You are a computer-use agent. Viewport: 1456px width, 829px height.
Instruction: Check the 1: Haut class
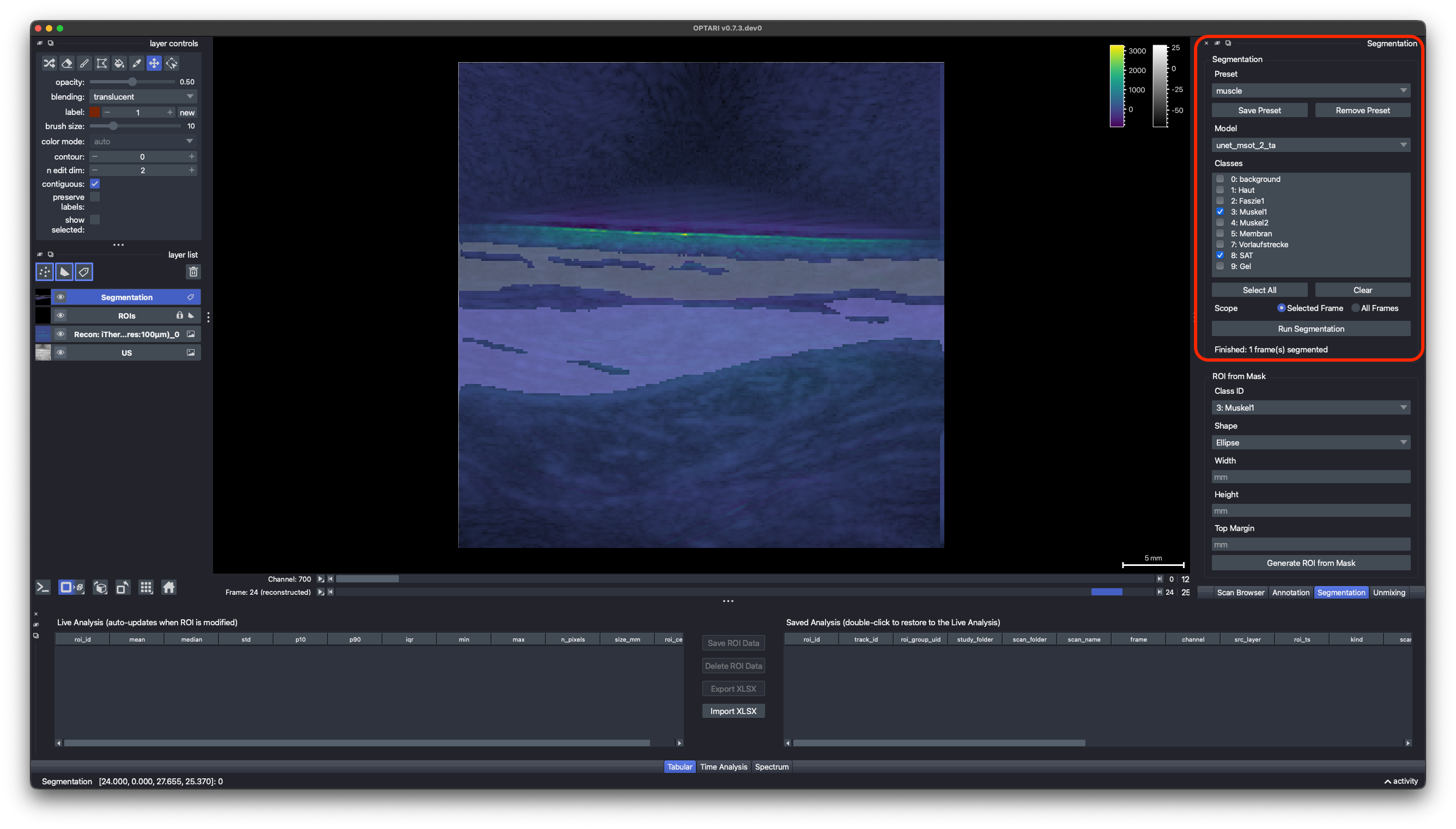click(x=1220, y=190)
